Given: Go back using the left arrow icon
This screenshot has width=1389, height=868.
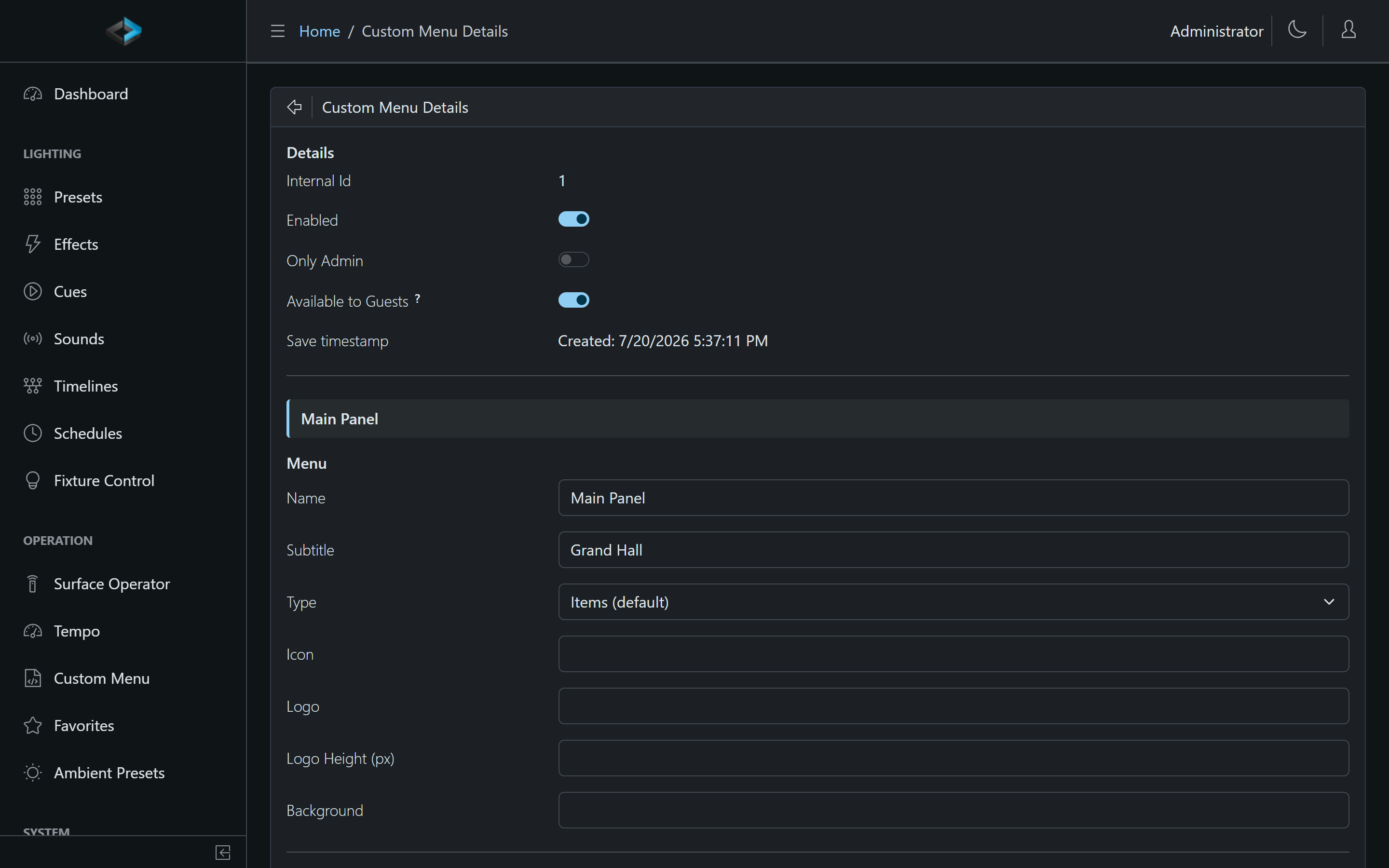Looking at the screenshot, I should coord(295,107).
